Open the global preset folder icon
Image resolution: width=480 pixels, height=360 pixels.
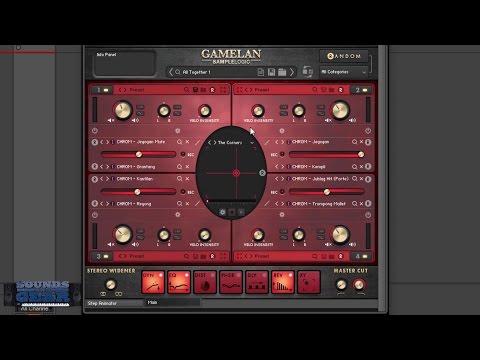coord(282,72)
